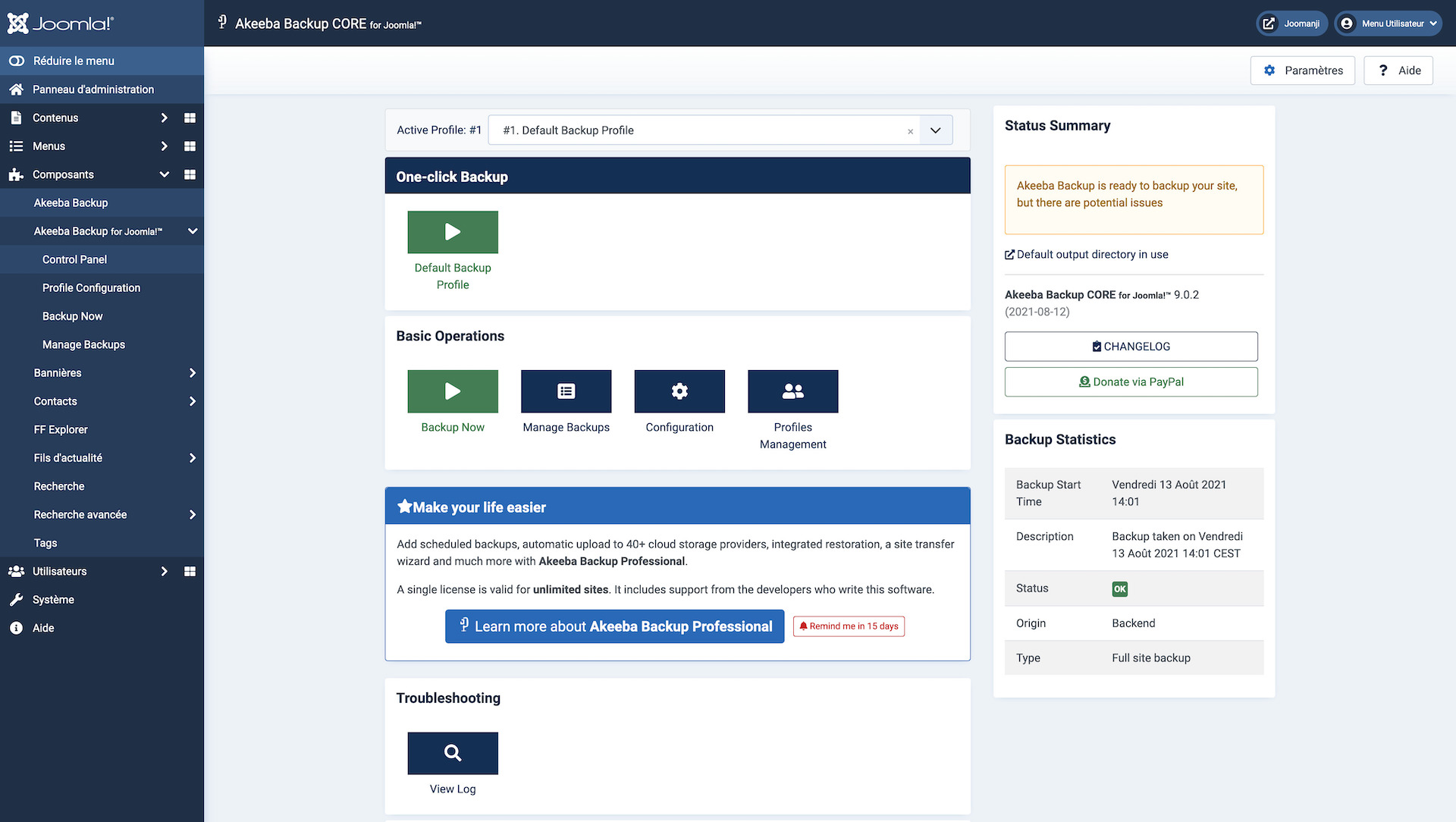Click the Contenus file icon
1456x822 pixels.
(16, 118)
